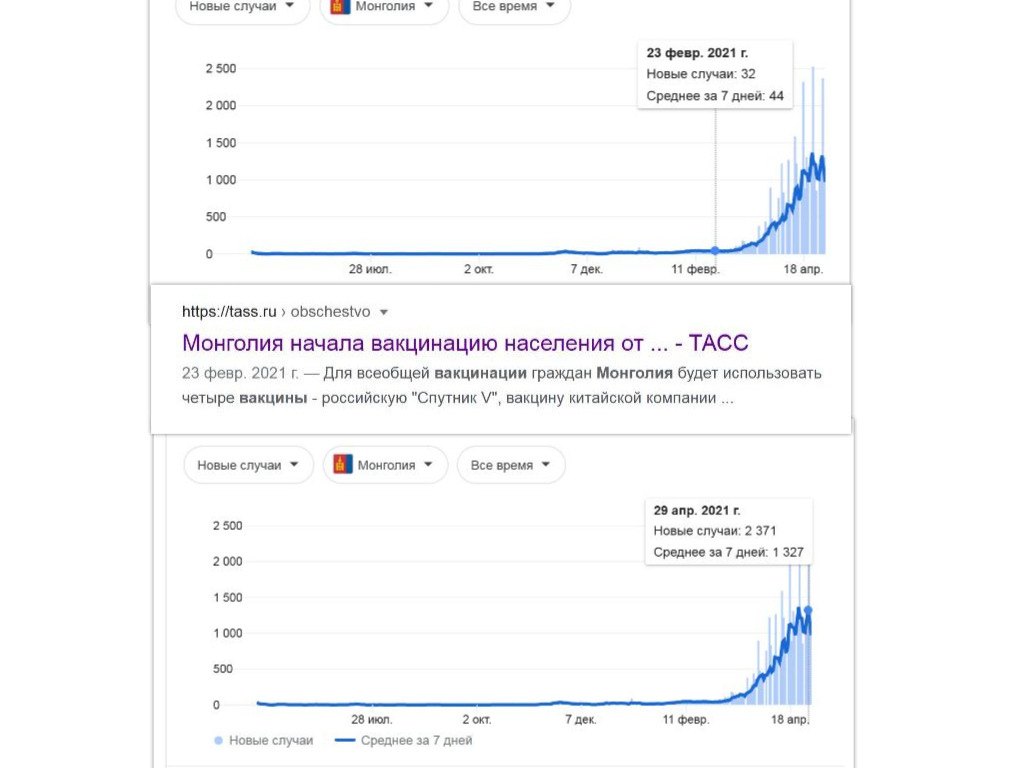Expand the bottom Все время range selector

coord(511,465)
